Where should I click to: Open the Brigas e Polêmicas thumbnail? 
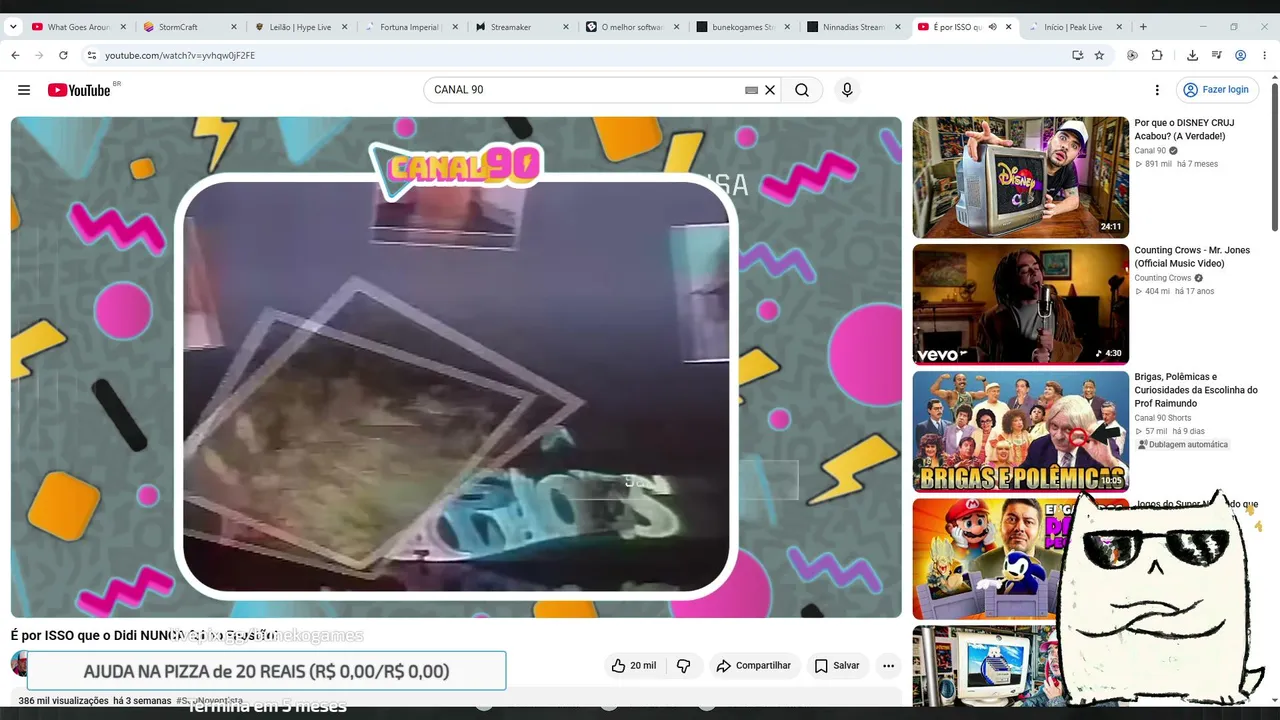click(x=1020, y=431)
